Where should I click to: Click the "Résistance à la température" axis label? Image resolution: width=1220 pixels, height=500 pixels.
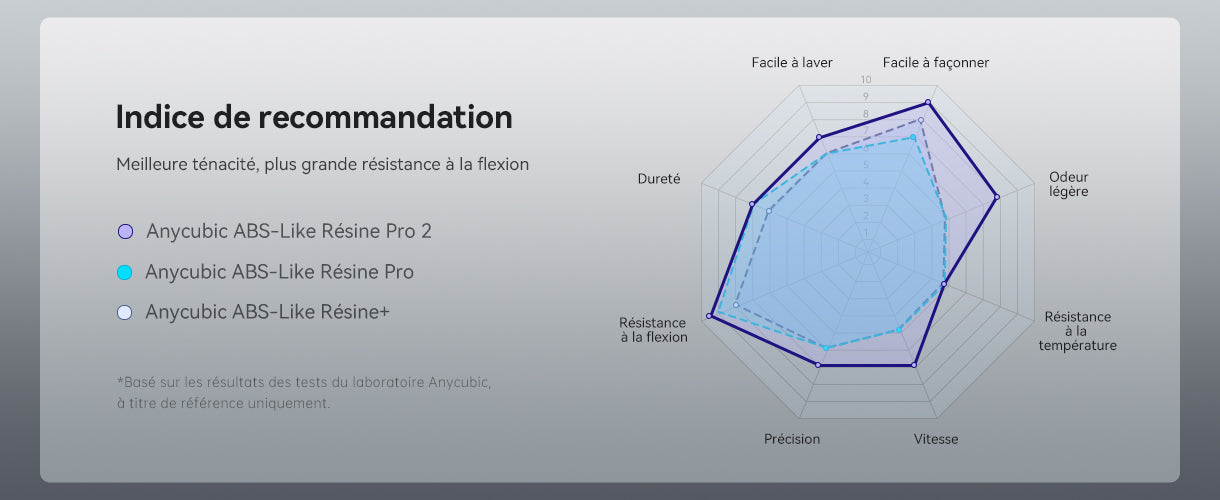click(1077, 331)
